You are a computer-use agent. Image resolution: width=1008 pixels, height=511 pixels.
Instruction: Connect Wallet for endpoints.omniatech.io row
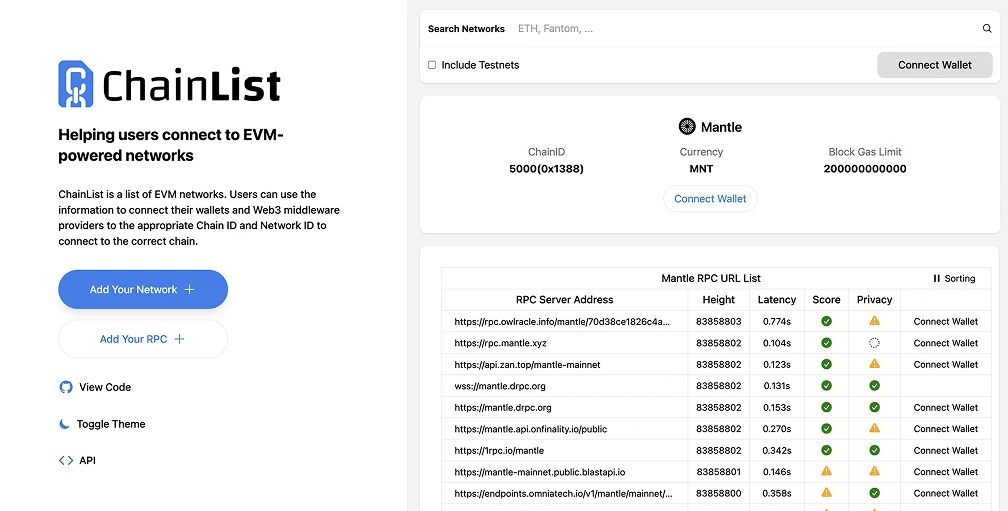click(x=946, y=493)
